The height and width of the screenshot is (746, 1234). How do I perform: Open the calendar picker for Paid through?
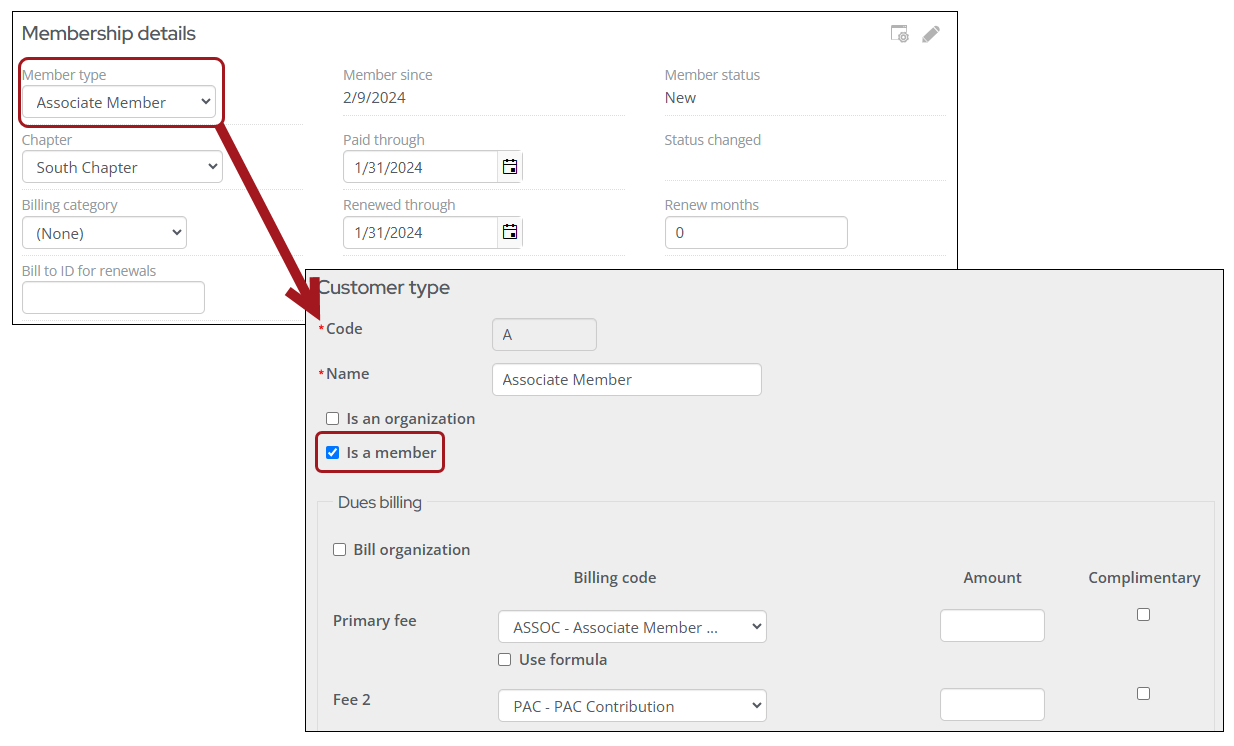(509, 166)
